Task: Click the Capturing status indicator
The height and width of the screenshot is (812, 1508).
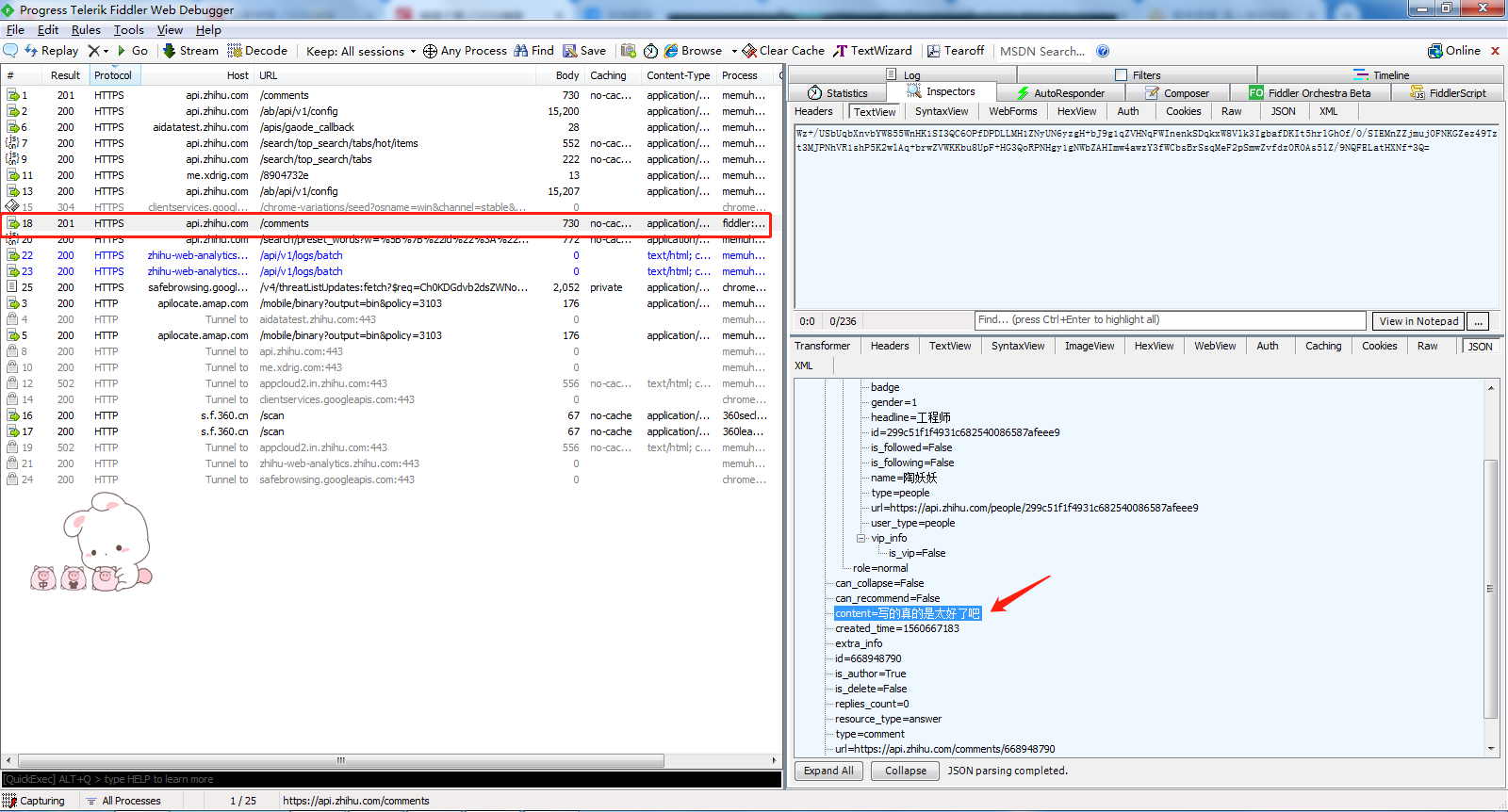Action: pyautogui.click(x=35, y=801)
